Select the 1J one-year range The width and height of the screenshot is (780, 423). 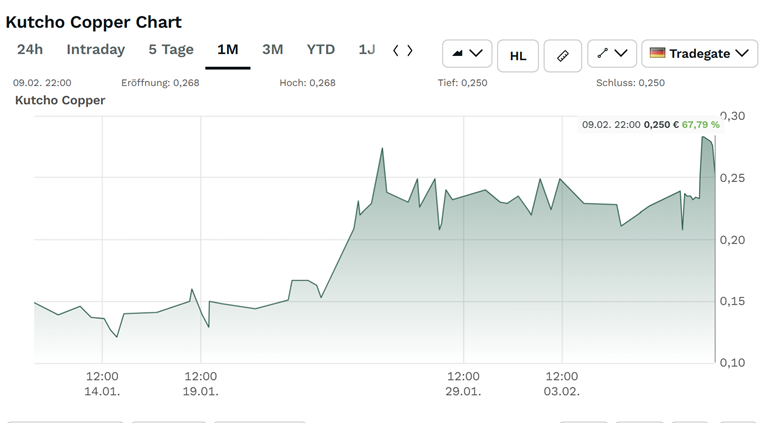pos(367,49)
